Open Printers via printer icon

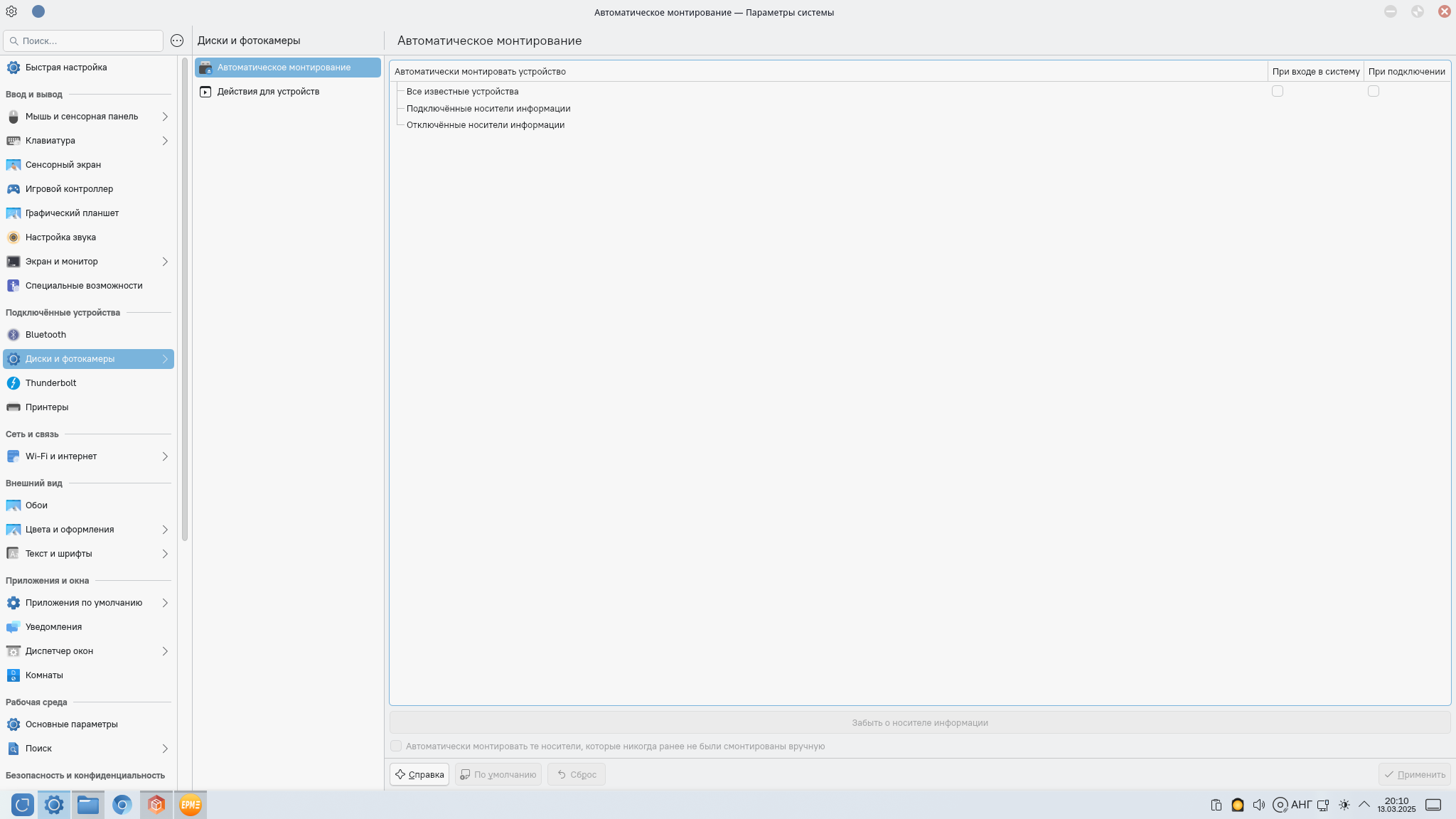14,407
